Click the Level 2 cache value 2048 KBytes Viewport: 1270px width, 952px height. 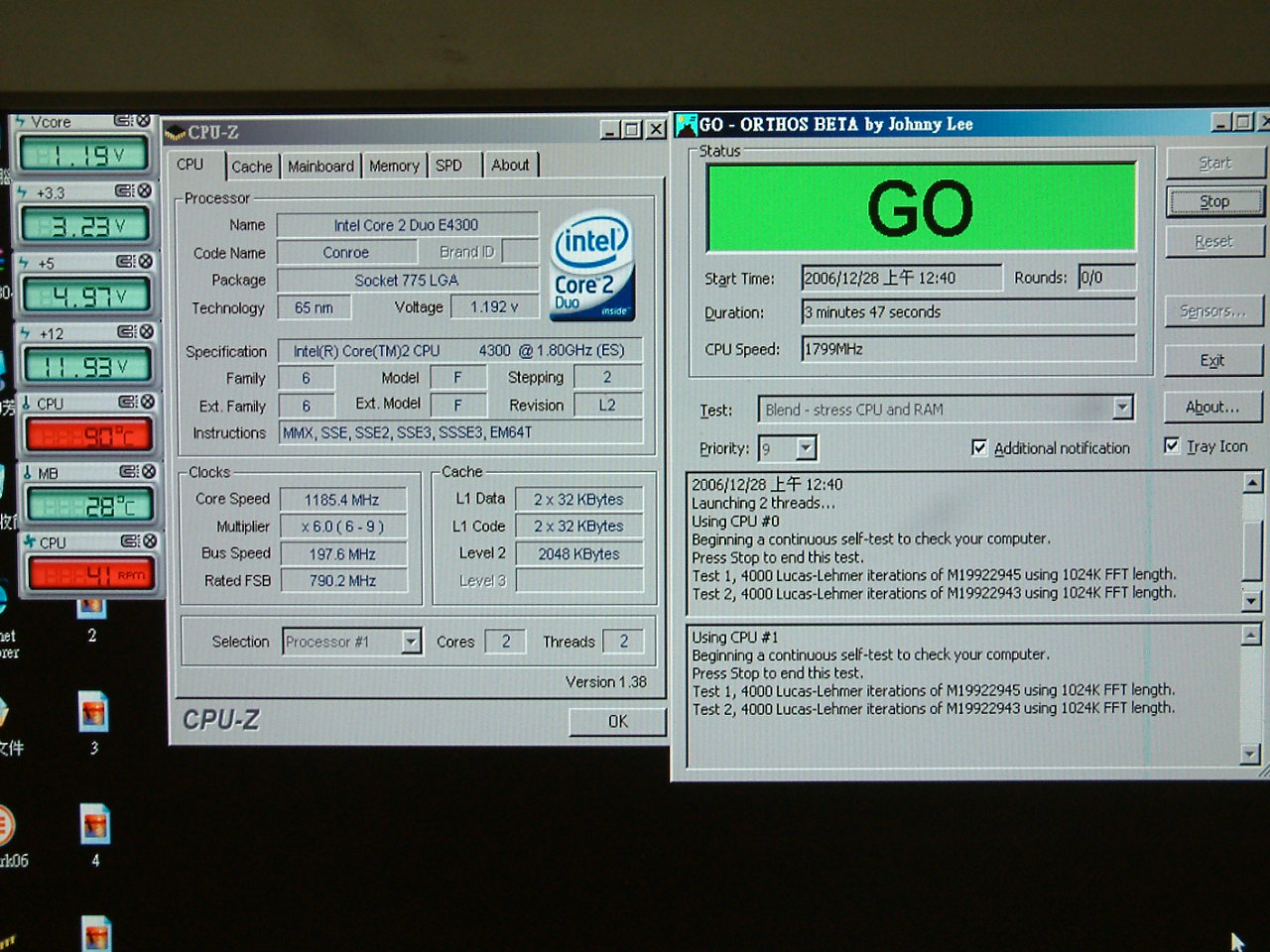(x=578, y=554)
